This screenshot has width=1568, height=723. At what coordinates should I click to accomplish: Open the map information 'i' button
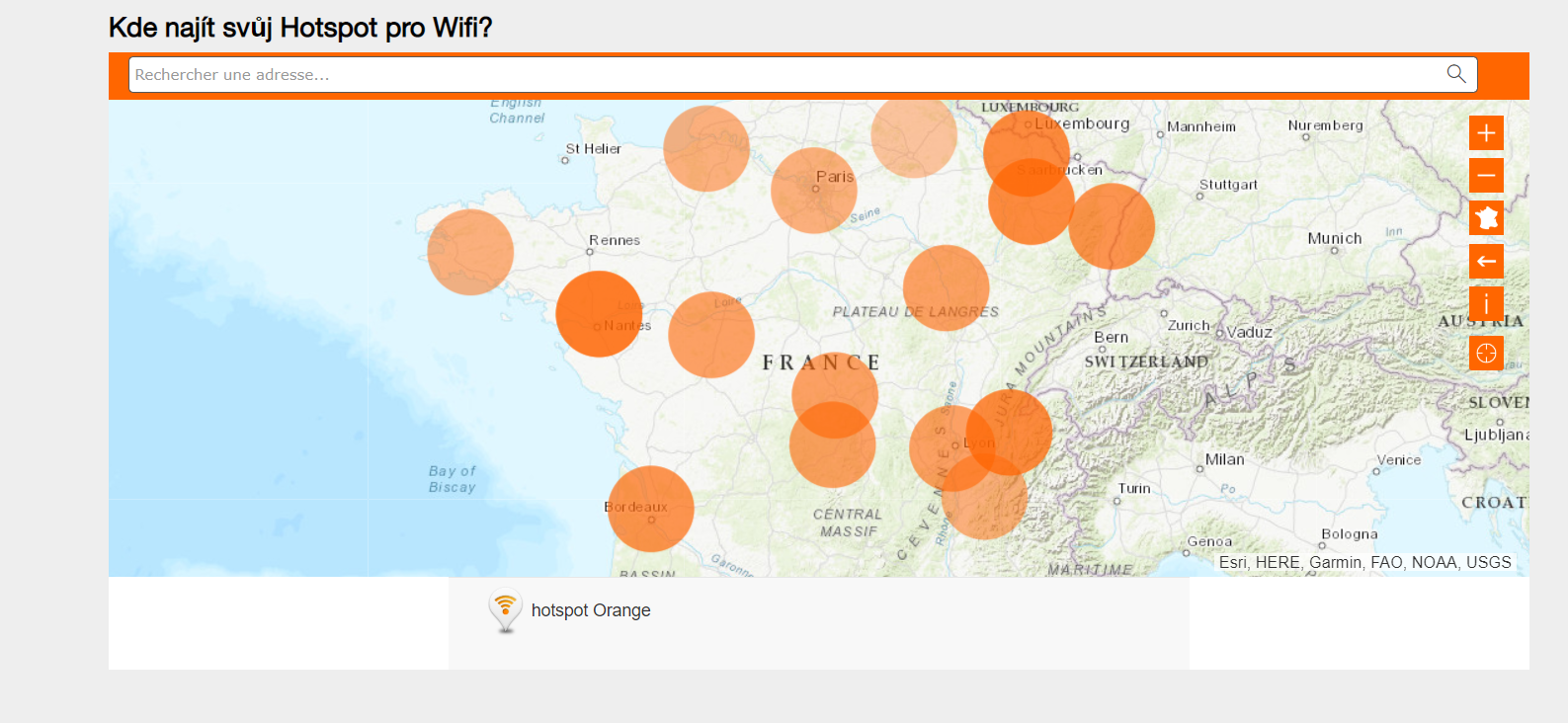(x=1486, y=304)
